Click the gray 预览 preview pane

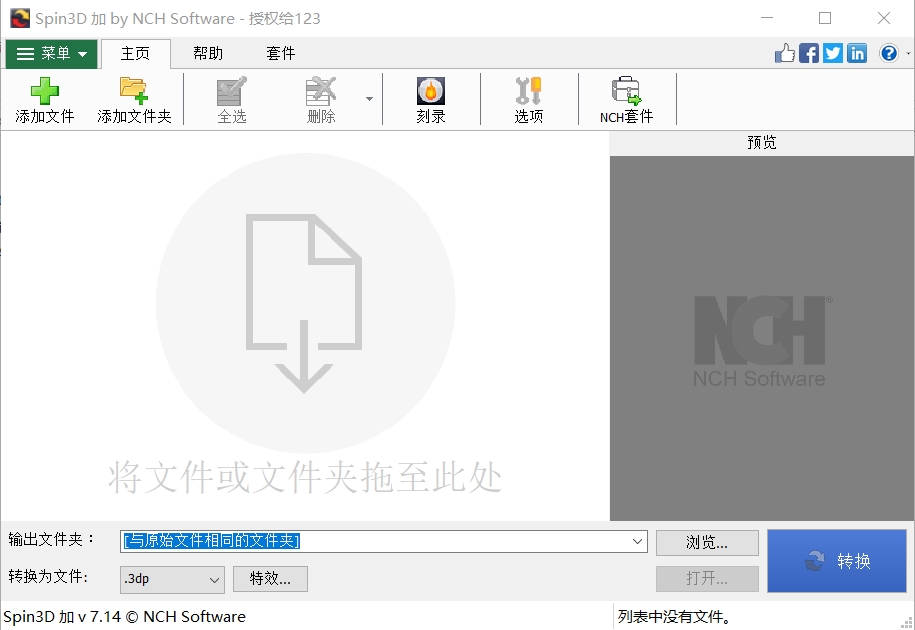(x=762, y=338)
